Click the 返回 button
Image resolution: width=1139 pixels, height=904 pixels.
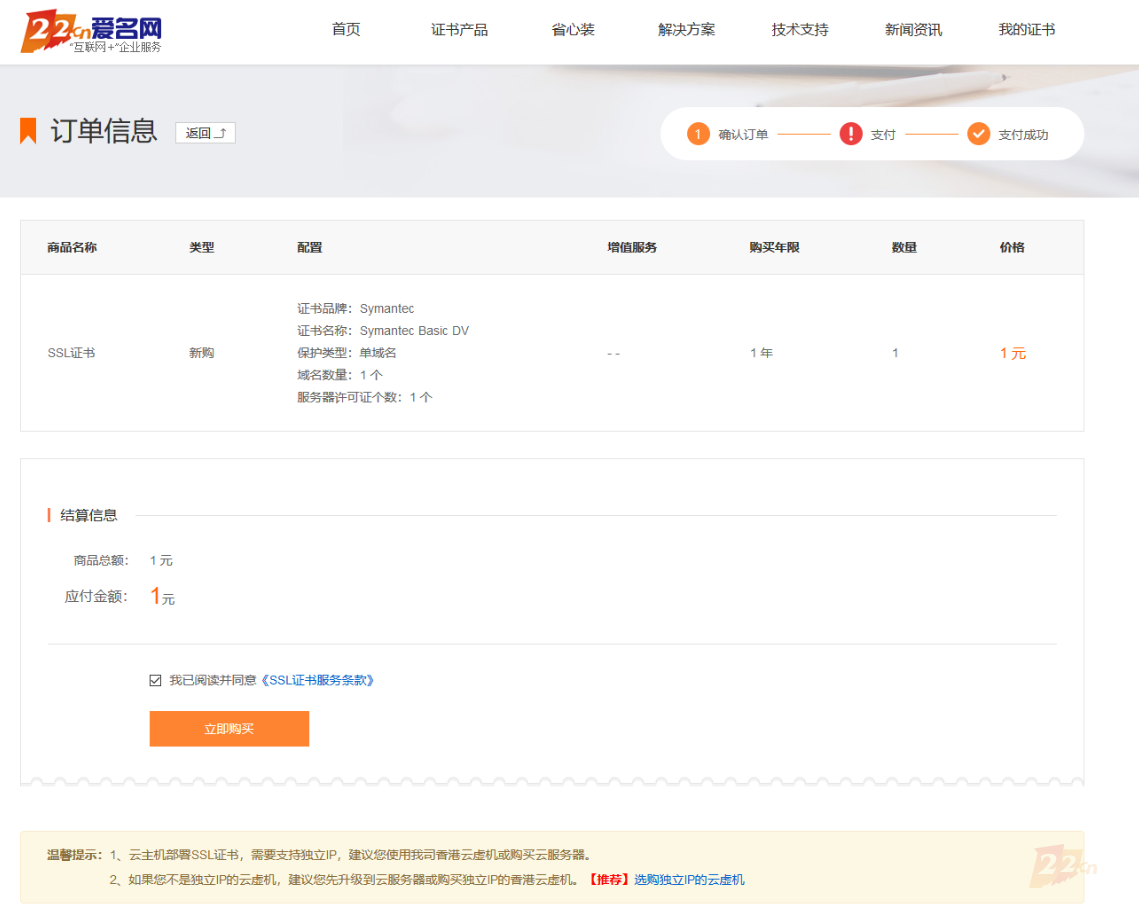pyautogui.click(x=206, y=133)
